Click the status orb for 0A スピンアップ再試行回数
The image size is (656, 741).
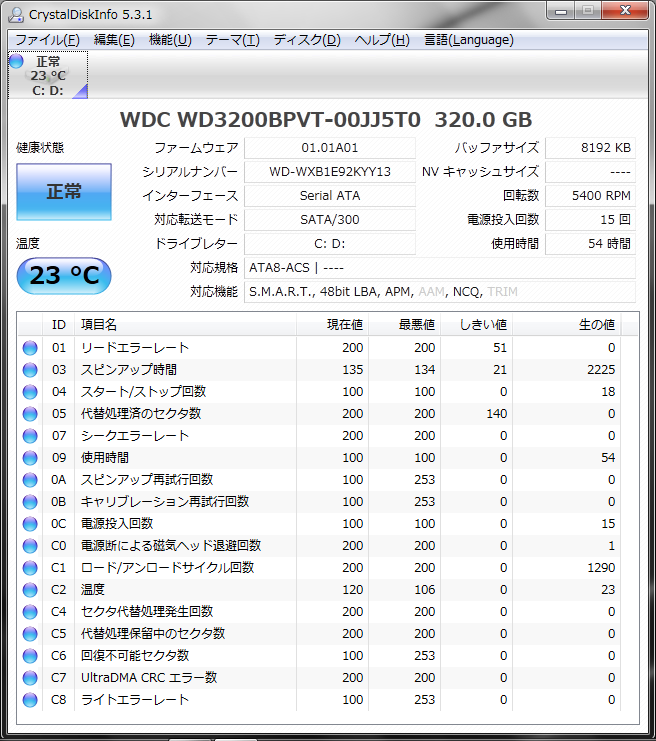[x=30, y=480]
